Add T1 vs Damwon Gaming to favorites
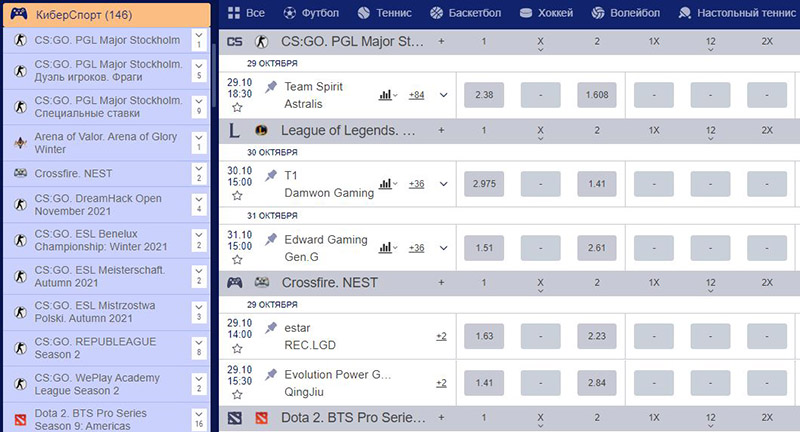This screenshot has height=432, width=800. pyautogui.click(x=237, y=196)
